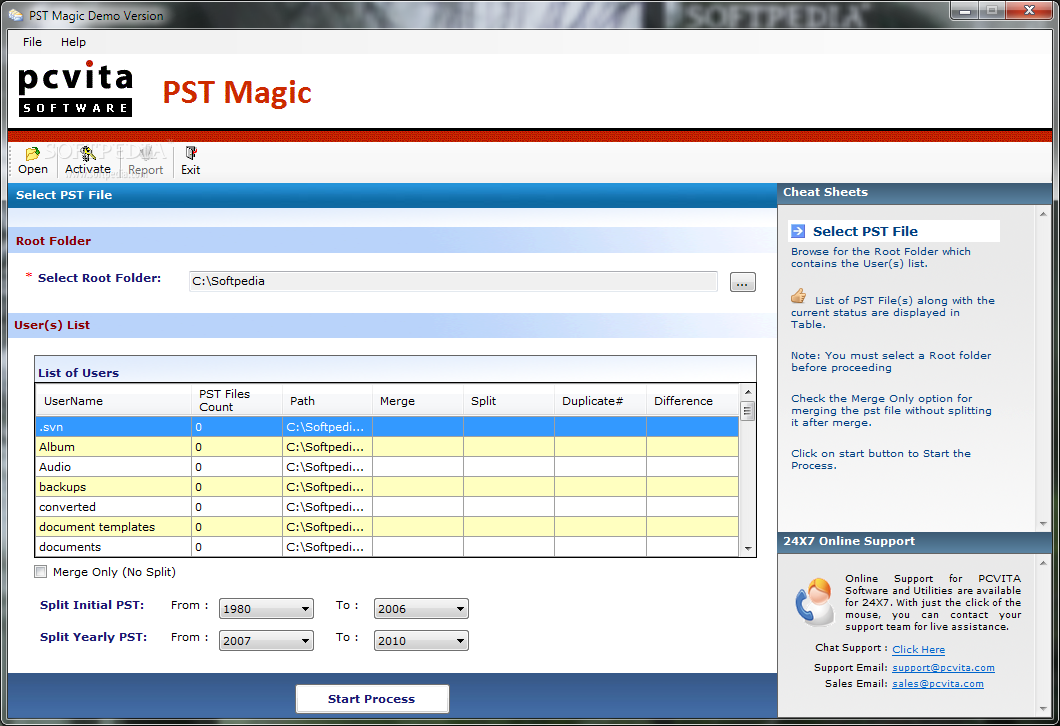1060x726 pixels.
Task: Click the support@pcvita.com email link
Action: click(x=943, y=668)
